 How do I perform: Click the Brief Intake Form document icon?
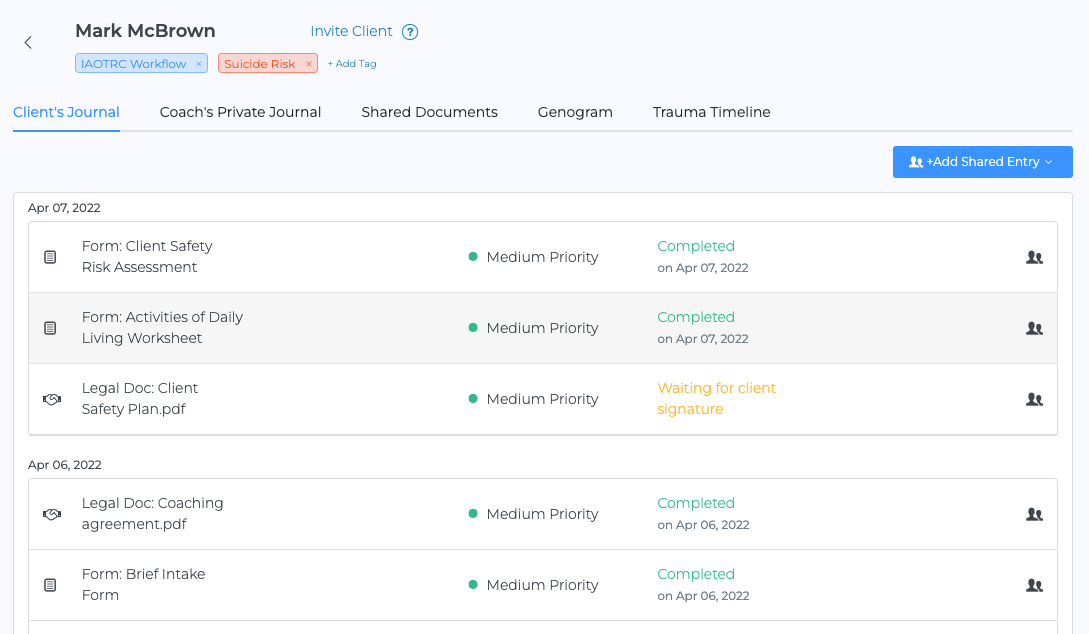50,585
